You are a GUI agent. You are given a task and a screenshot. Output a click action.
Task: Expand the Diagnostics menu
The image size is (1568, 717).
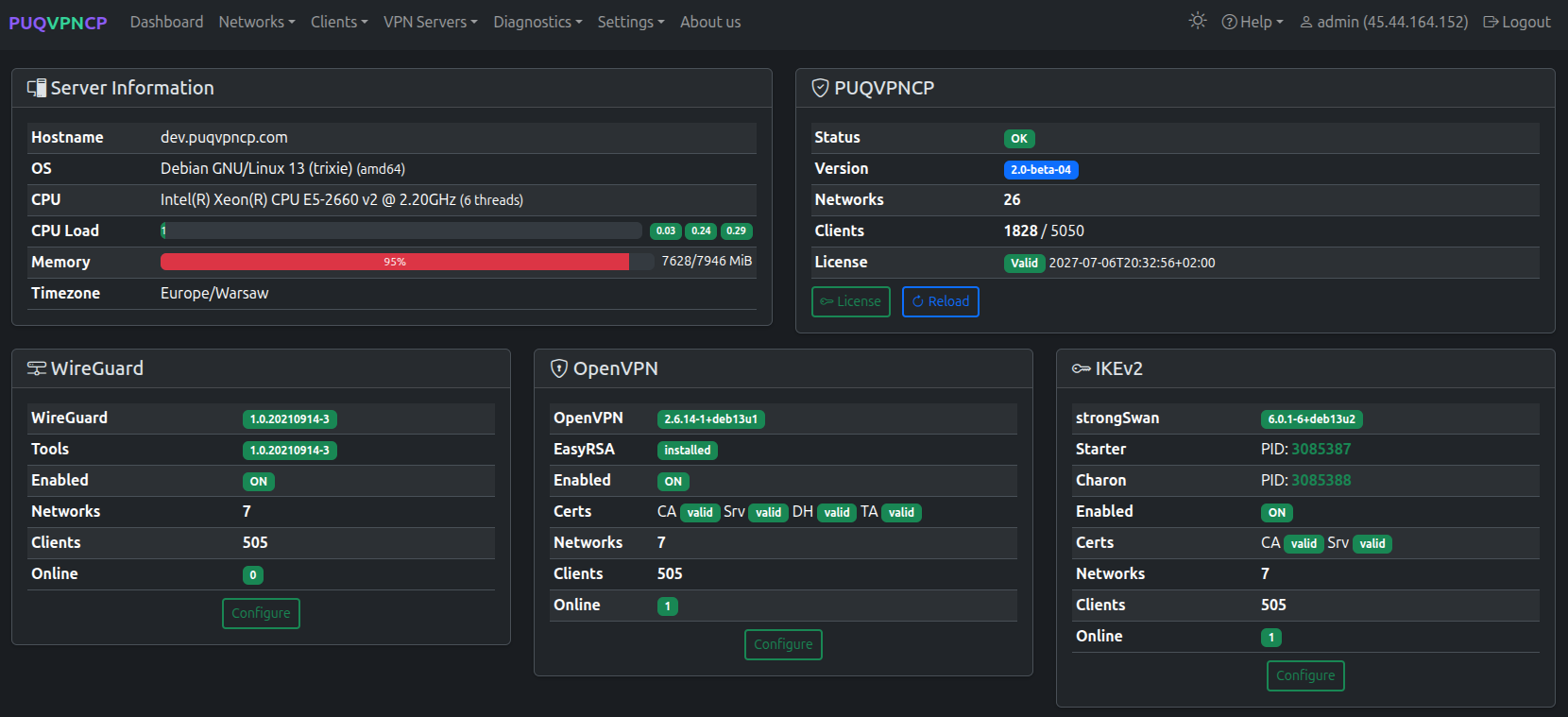click(x=537, y=22)
